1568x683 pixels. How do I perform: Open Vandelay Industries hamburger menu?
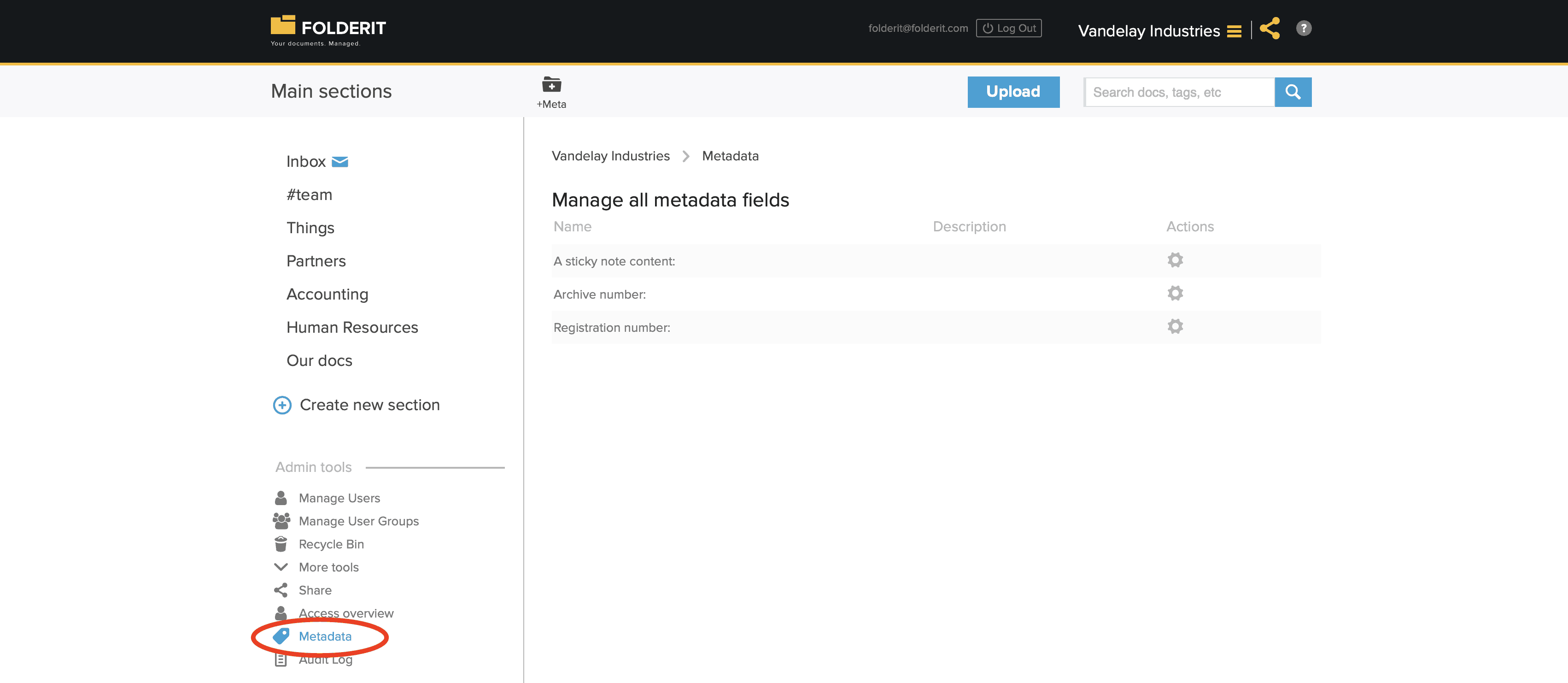point(1234,31)
